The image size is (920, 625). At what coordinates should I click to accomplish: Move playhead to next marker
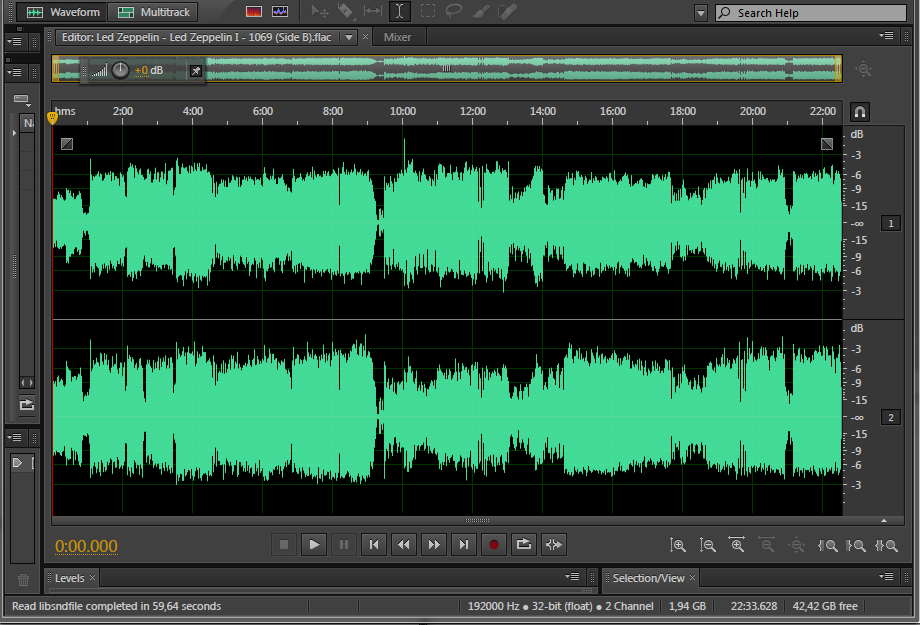coord(464,545)
